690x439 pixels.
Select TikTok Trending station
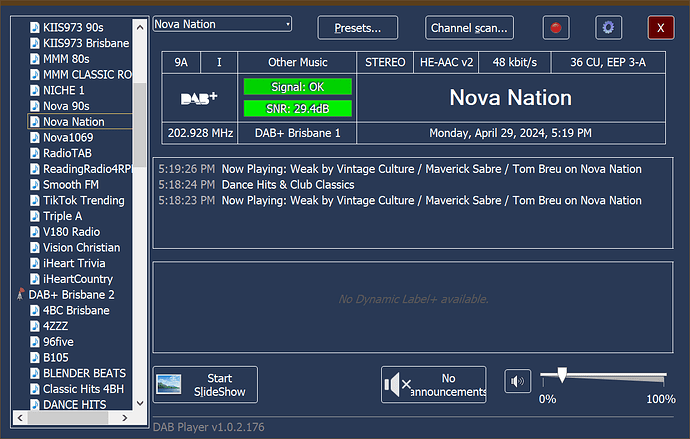(83, 201)
